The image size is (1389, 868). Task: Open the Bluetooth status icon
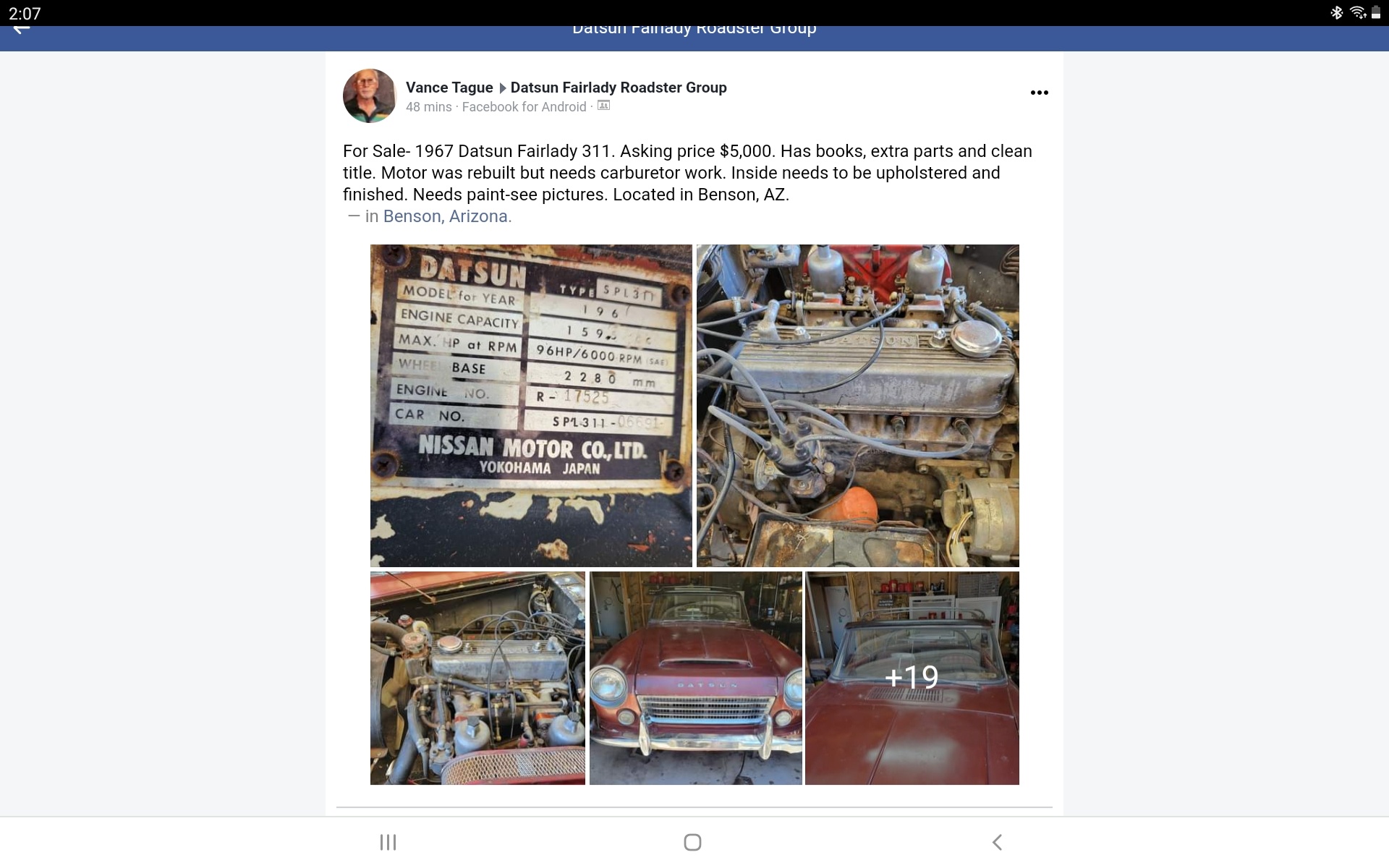coord(1336,13)
